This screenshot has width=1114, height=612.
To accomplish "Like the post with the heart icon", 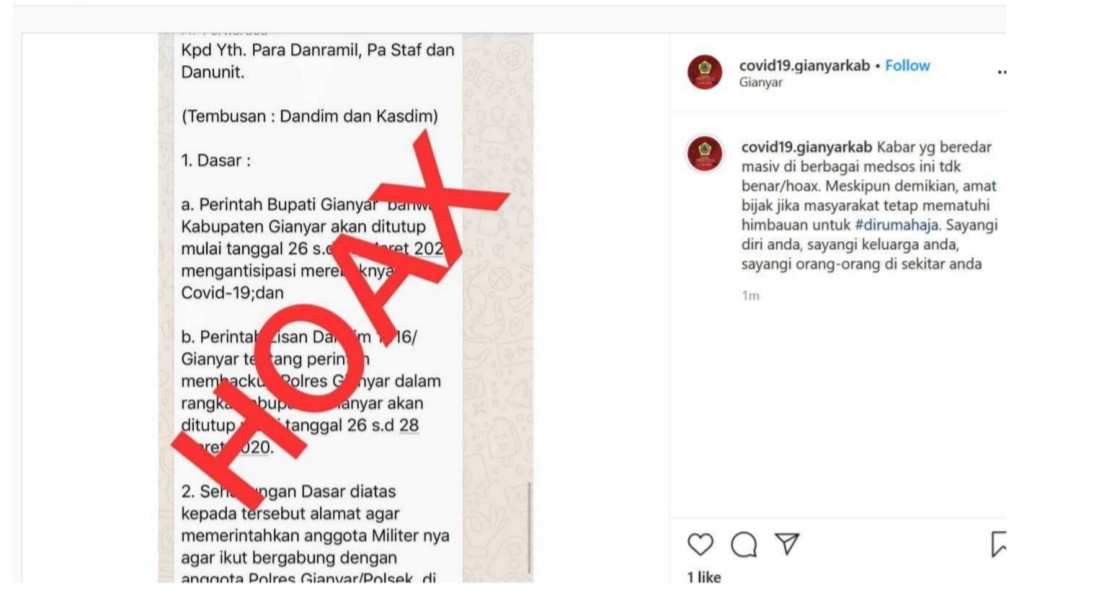I will 700,544.
